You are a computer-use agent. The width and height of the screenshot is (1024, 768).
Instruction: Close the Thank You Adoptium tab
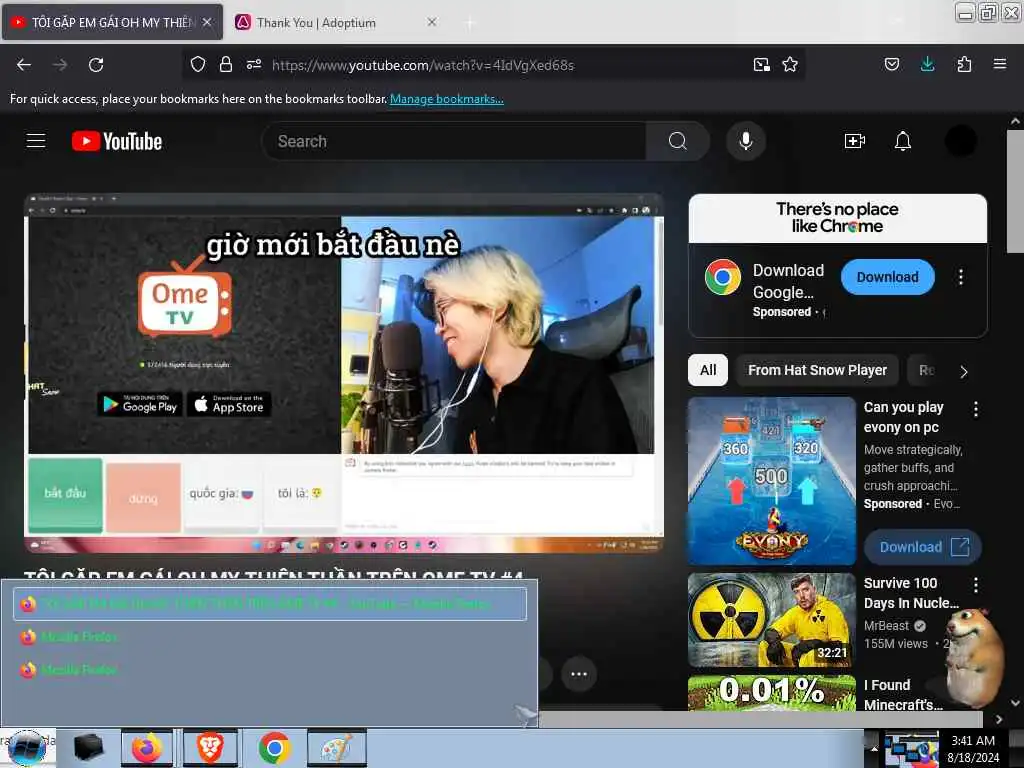[432, 22]
